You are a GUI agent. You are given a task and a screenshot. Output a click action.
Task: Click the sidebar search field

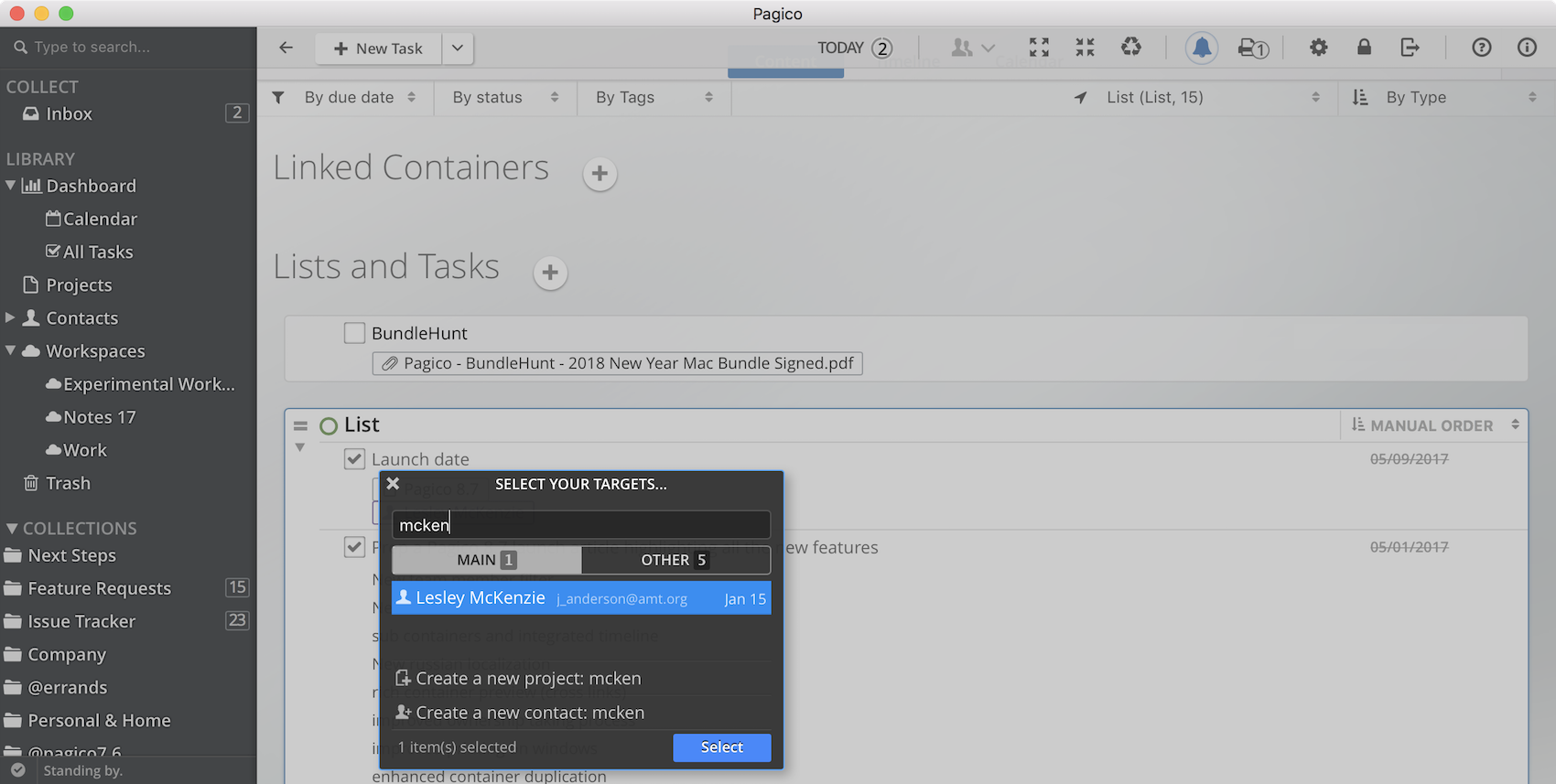pyautogui.click(x=128, y=47)
